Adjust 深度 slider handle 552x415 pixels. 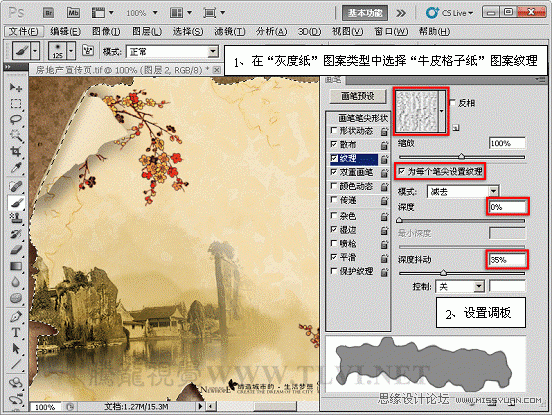[x=399, y=220]
